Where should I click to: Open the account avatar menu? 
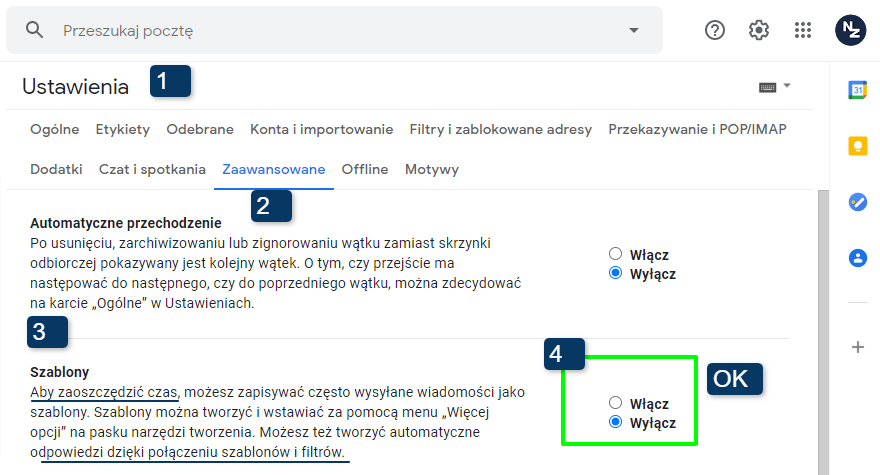850,30
